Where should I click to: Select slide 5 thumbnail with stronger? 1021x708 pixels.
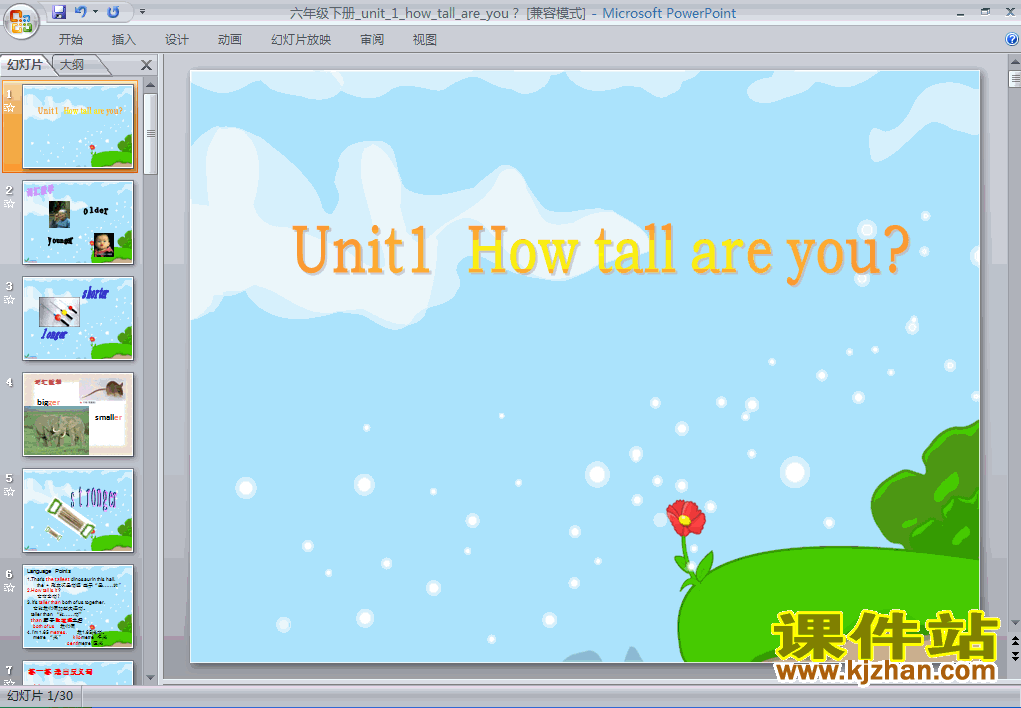pos(77,511)
